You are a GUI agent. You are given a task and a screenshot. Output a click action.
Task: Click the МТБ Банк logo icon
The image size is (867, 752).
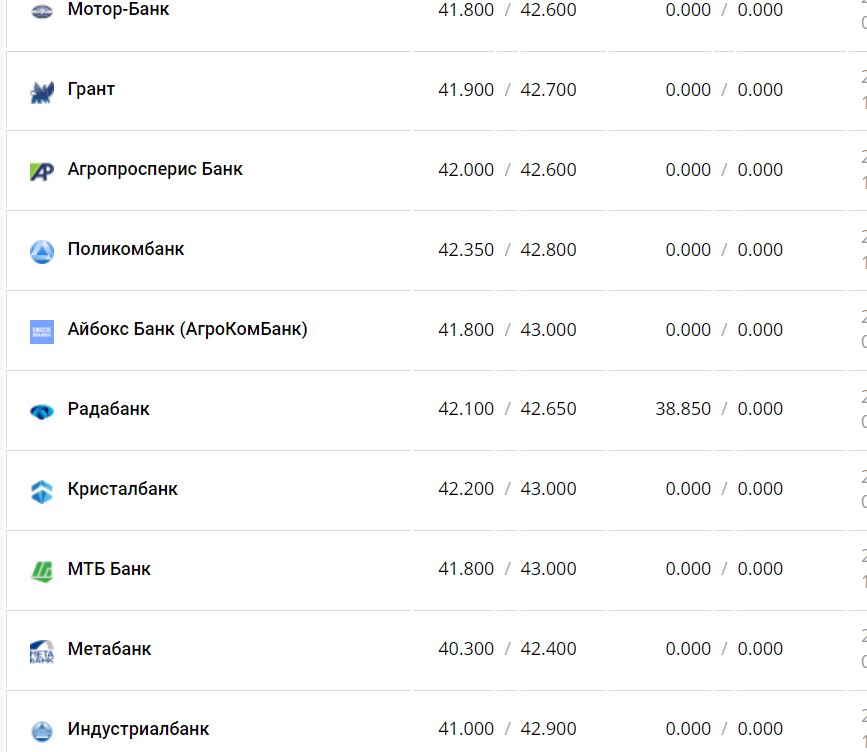point(42,571)
